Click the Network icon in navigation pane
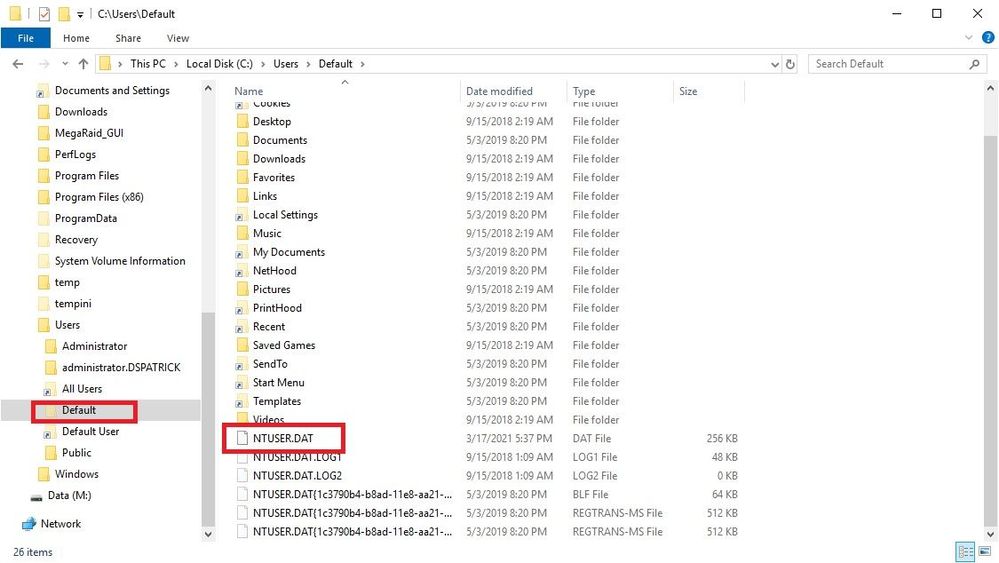Viewport: 999px width, 563px height. pos(29,524)
